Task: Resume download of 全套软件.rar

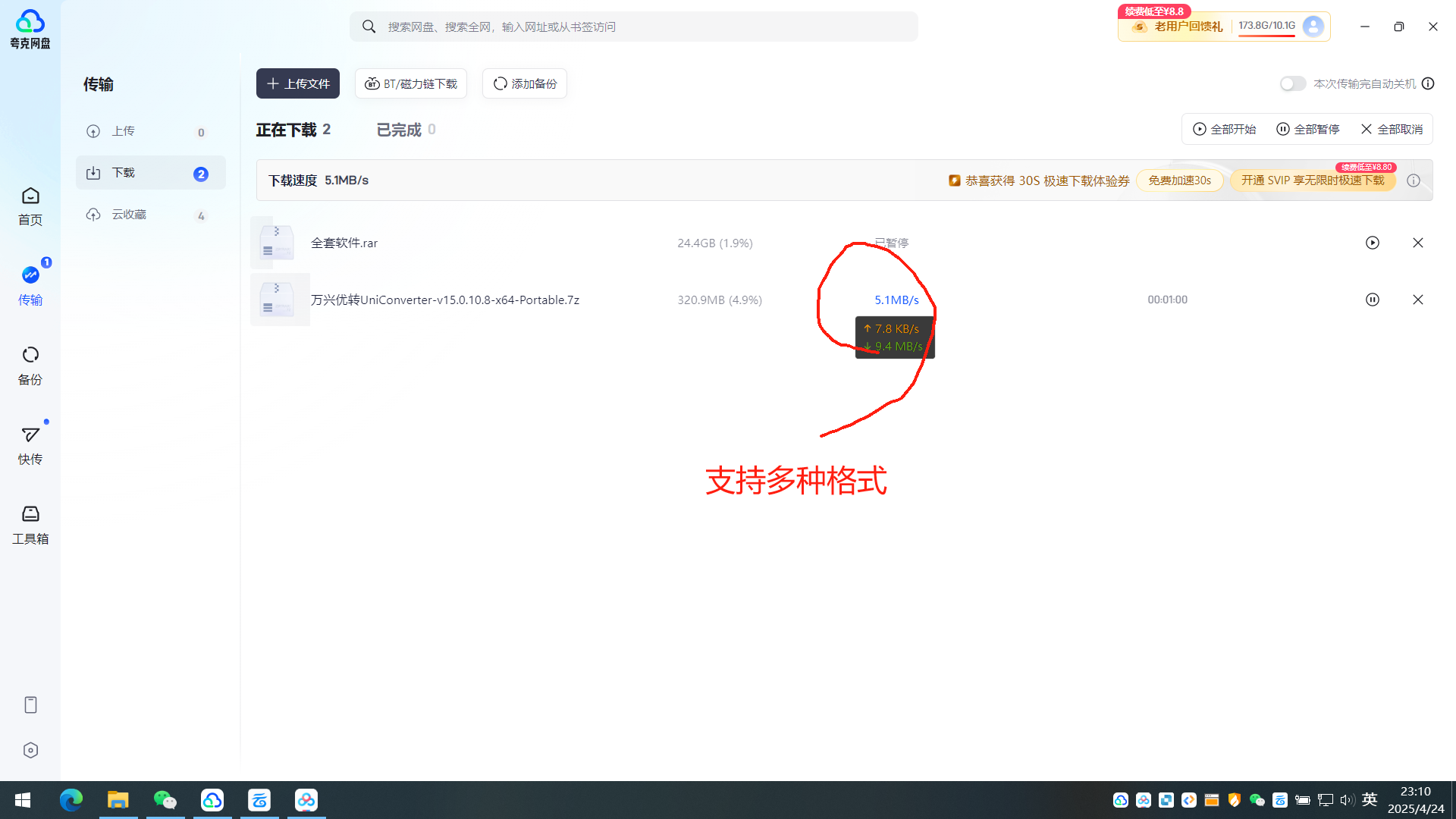Action: click(1373, 243)
